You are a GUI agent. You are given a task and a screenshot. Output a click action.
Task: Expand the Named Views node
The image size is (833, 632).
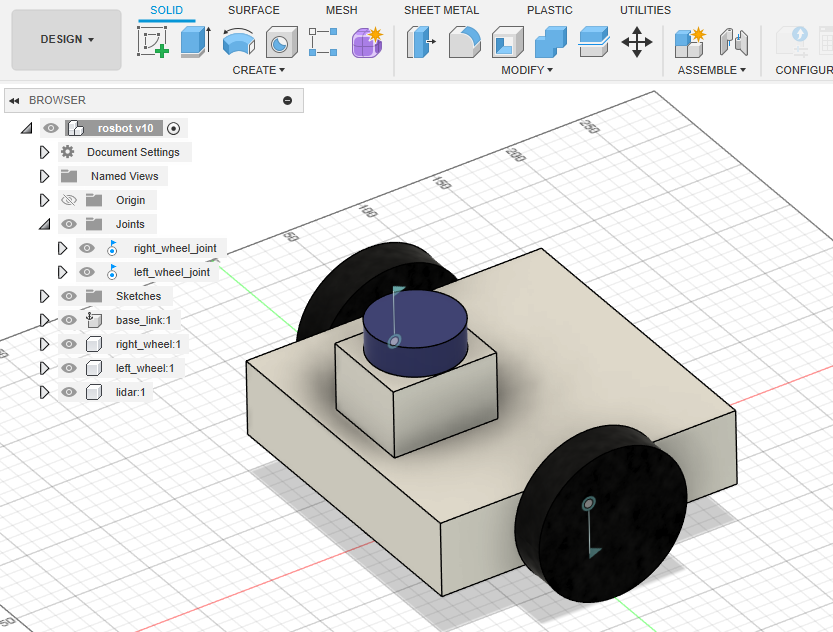[x=44, y=176]
